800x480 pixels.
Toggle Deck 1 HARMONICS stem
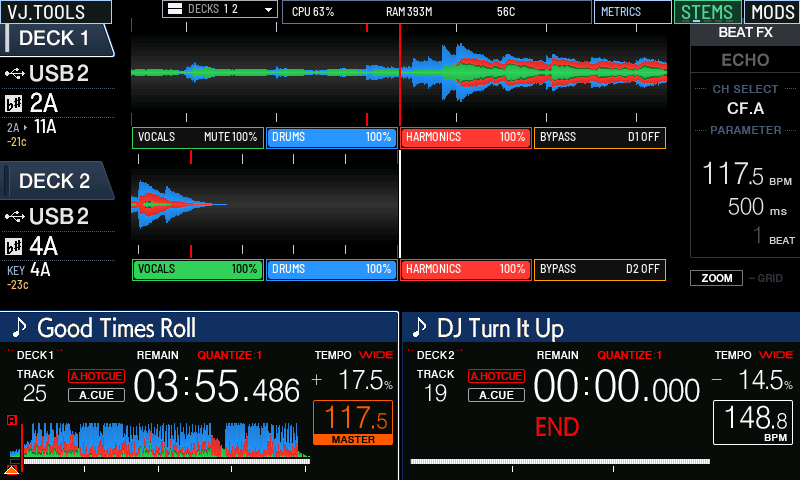point(466,138)
